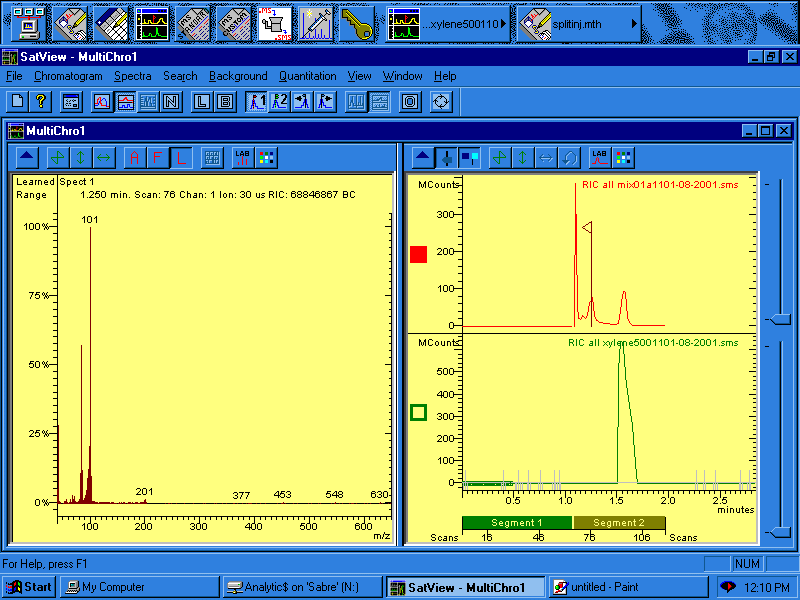800x600 pixels.
Task: Open the Window menu
Action: (403, 76)
